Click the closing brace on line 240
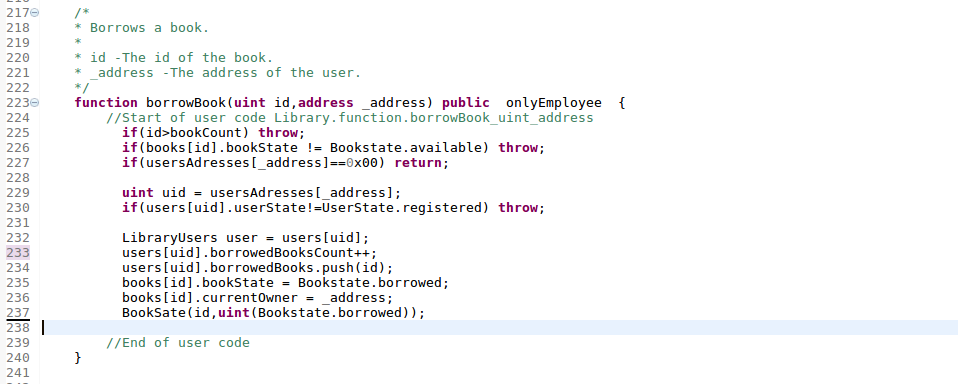 (78, 358)
